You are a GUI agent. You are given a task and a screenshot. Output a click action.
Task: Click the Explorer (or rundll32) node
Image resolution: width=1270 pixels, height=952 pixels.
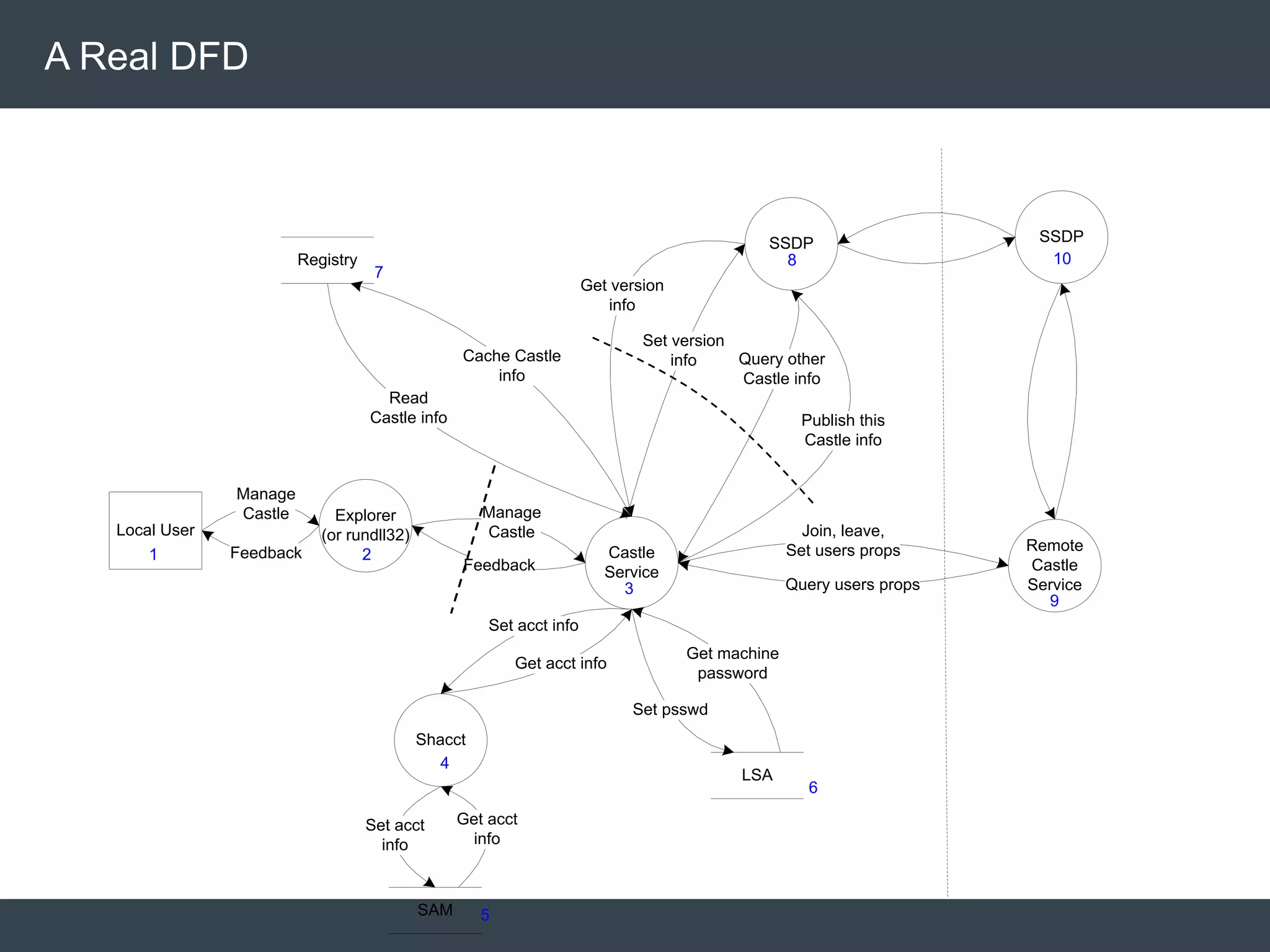365,526
